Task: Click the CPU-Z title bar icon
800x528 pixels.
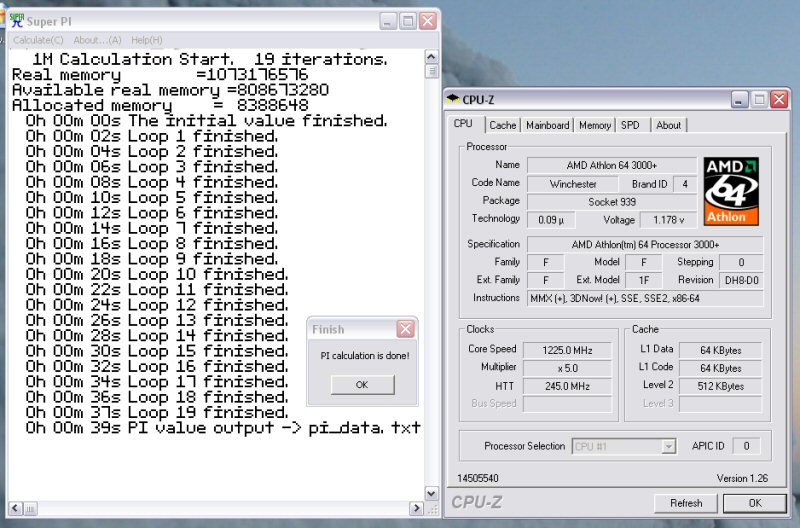Action: point(453,99)
